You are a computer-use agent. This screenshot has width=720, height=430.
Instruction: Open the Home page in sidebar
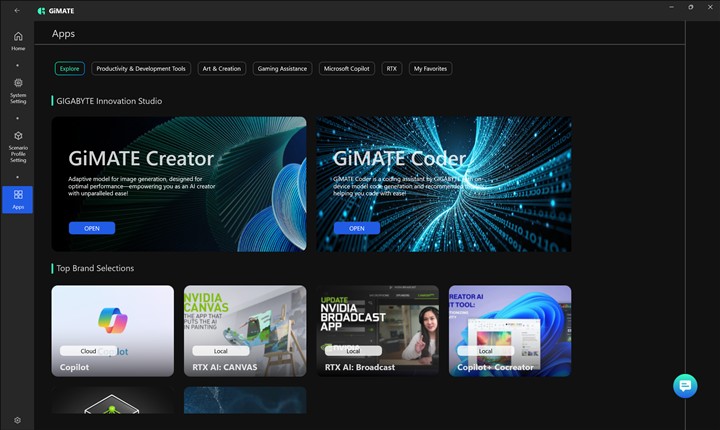(18, 41)
